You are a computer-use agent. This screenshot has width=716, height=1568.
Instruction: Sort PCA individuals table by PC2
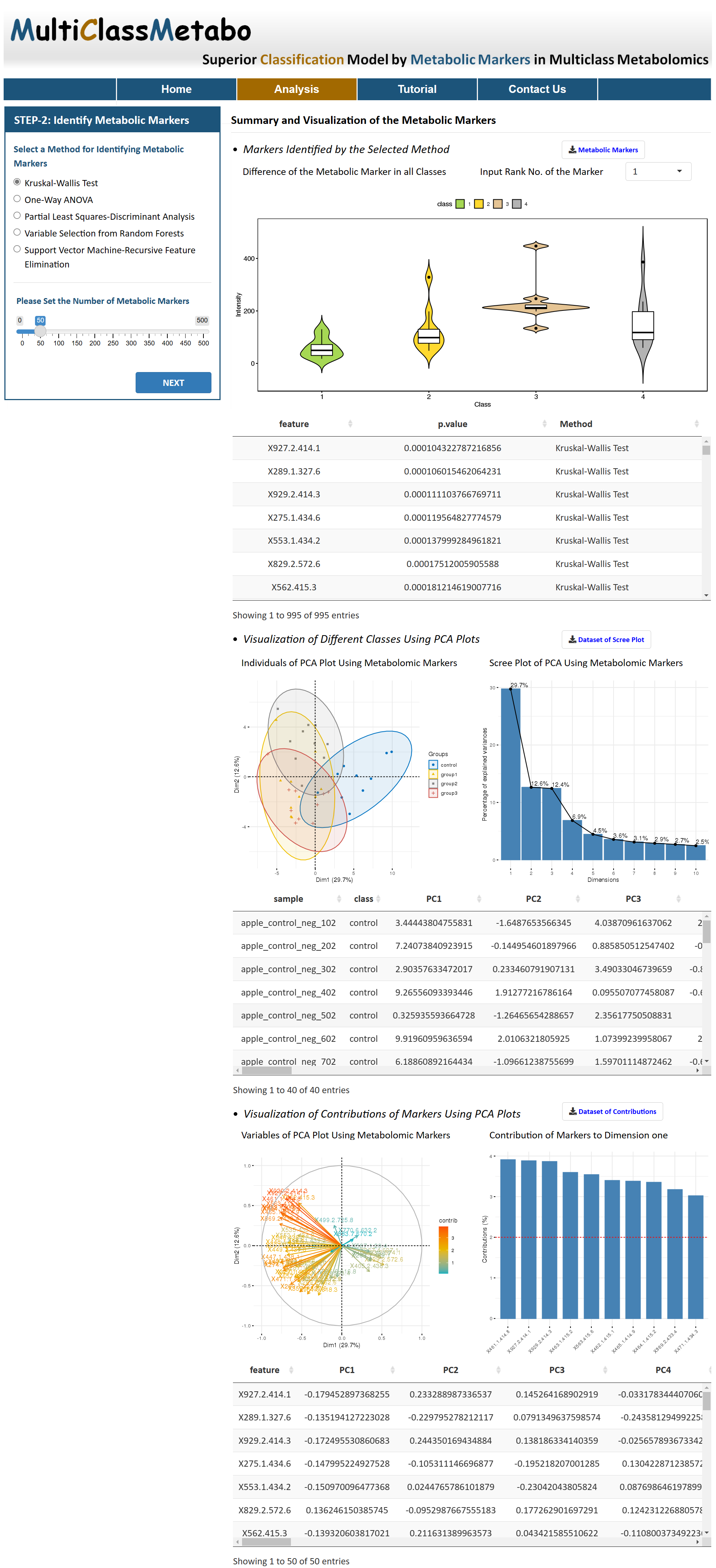click(x=533, y=899)
